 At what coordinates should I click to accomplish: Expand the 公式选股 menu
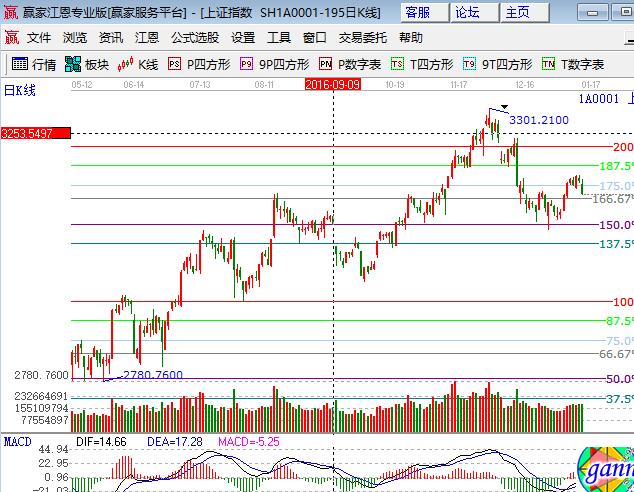coord(195,38)
